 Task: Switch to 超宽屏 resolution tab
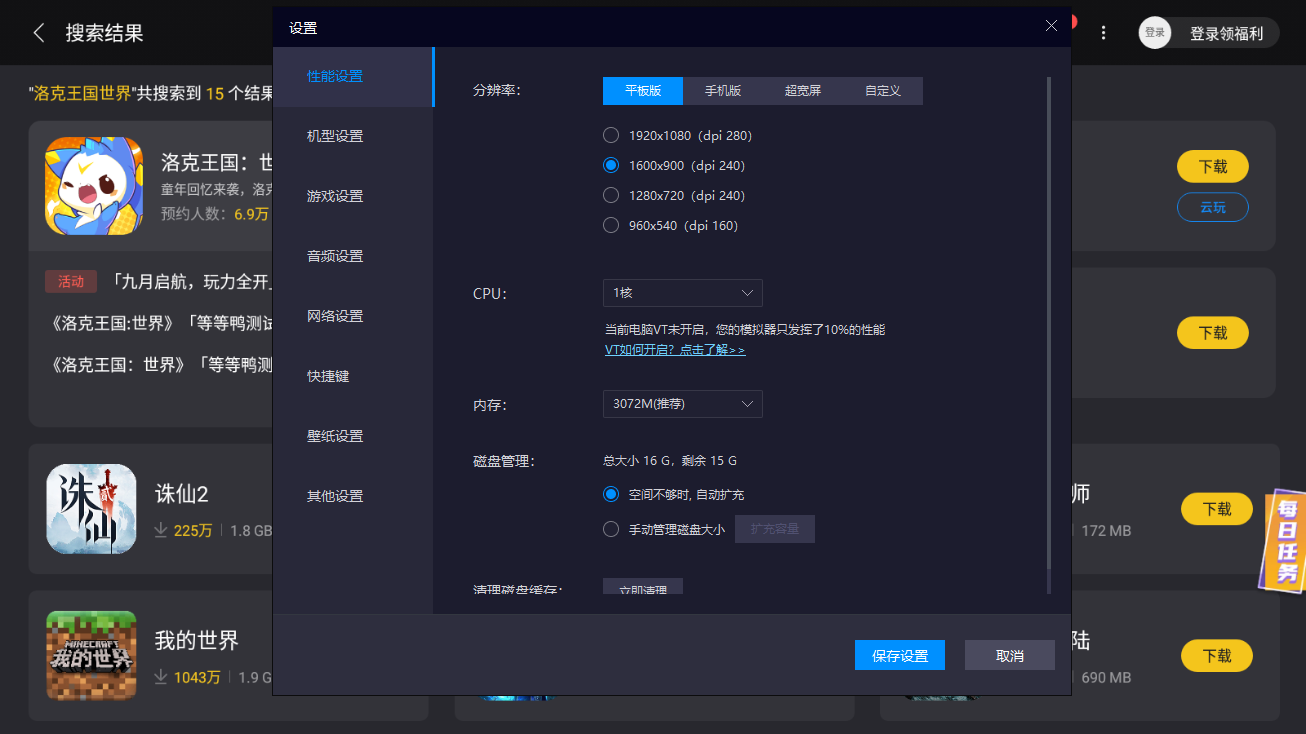pyautogui.click(x=803, y=90)
